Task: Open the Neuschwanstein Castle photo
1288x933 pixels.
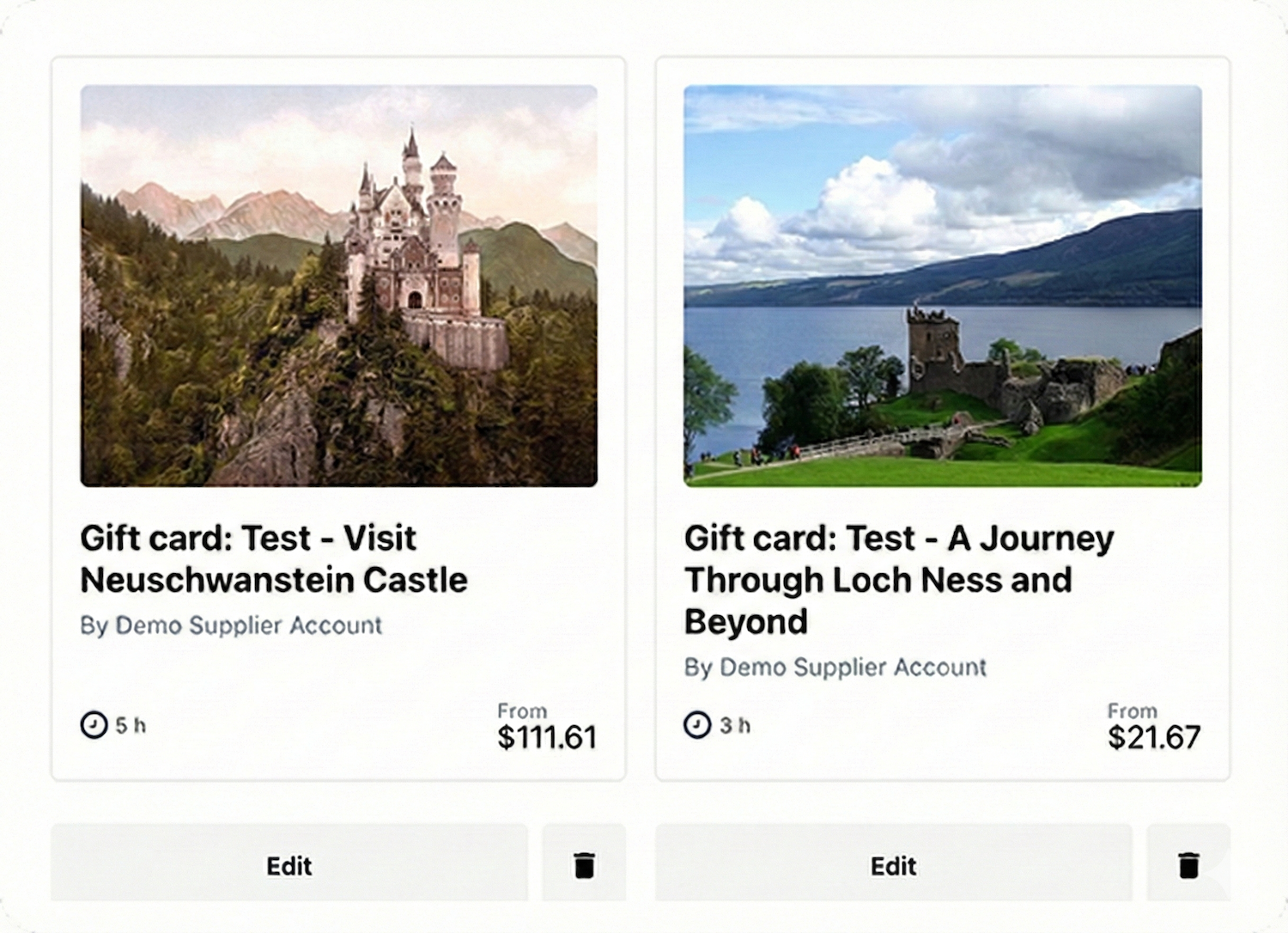Action: (x=338, y=285)
